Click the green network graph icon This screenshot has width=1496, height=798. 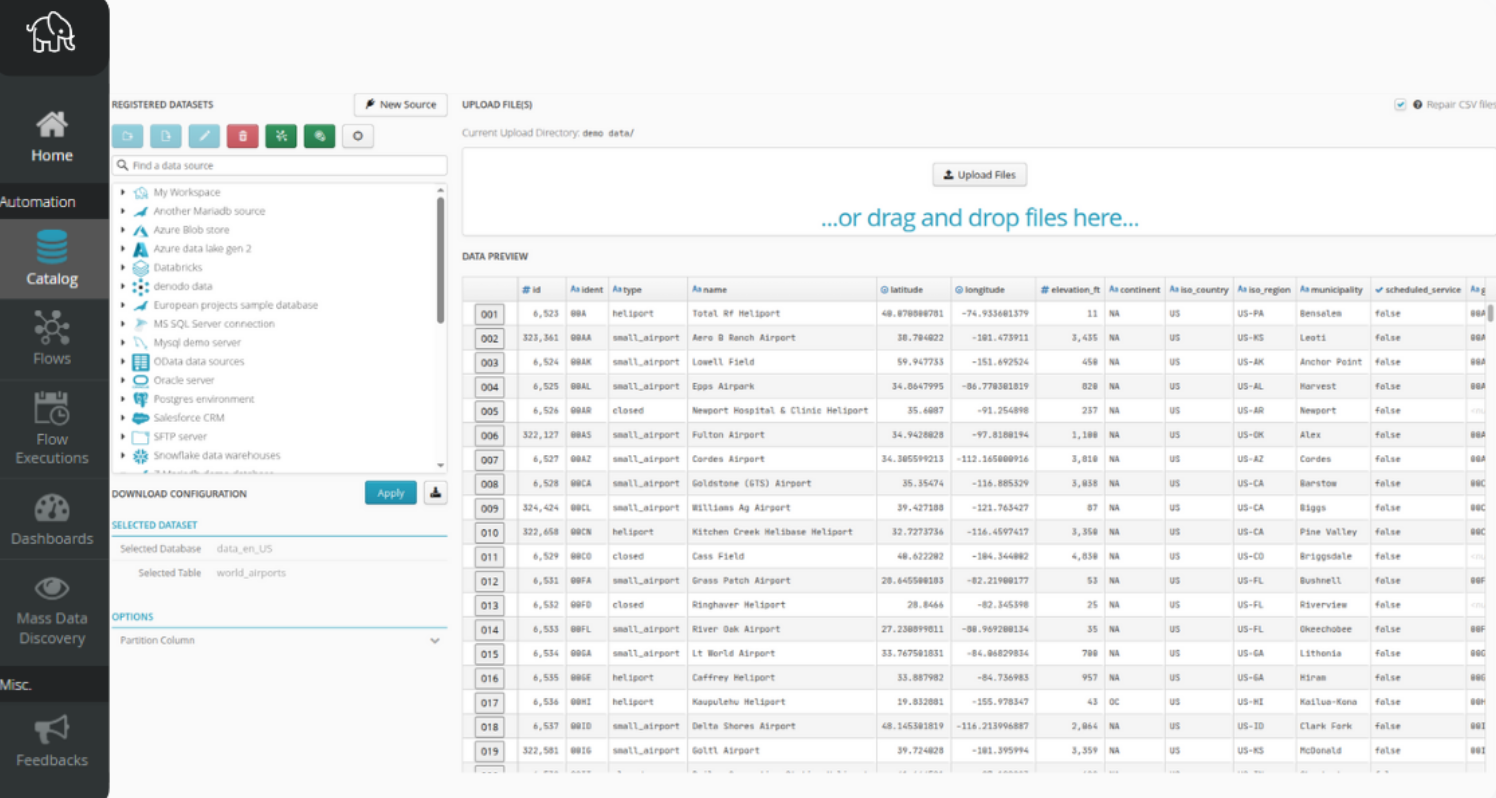[x=281, y=136]
